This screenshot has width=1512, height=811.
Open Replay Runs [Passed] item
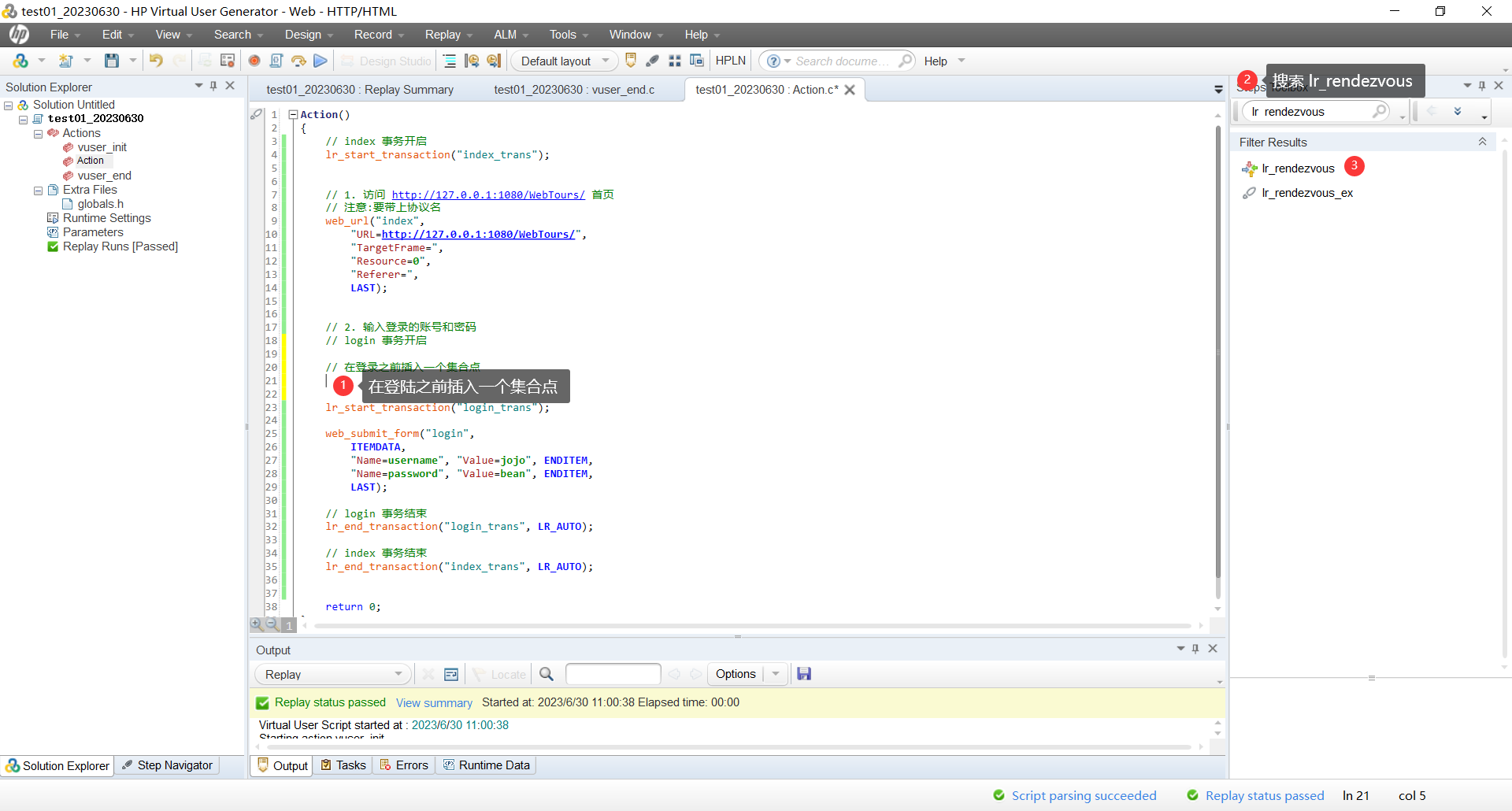point(120,246)
